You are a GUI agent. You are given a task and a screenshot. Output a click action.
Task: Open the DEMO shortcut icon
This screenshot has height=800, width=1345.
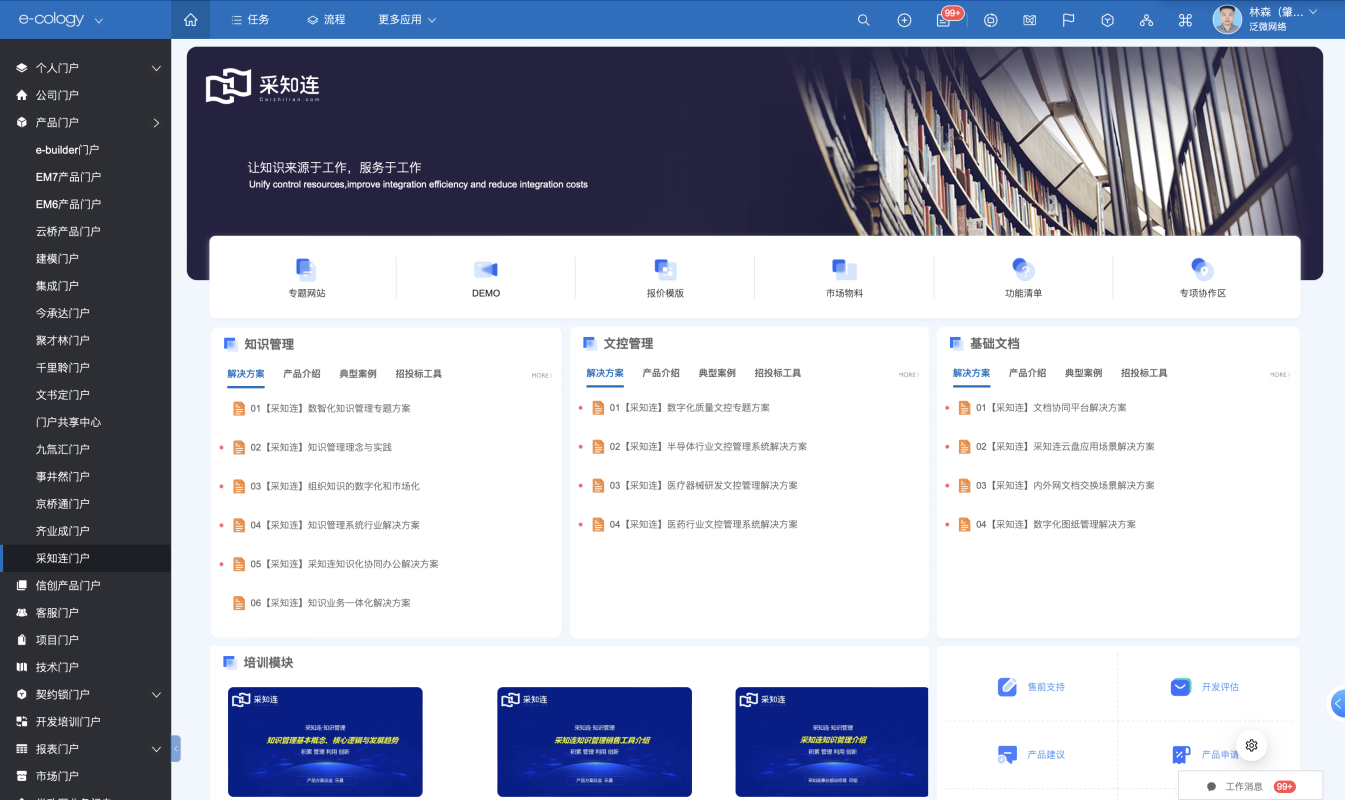pyautogui.click(x=486, y=269)
